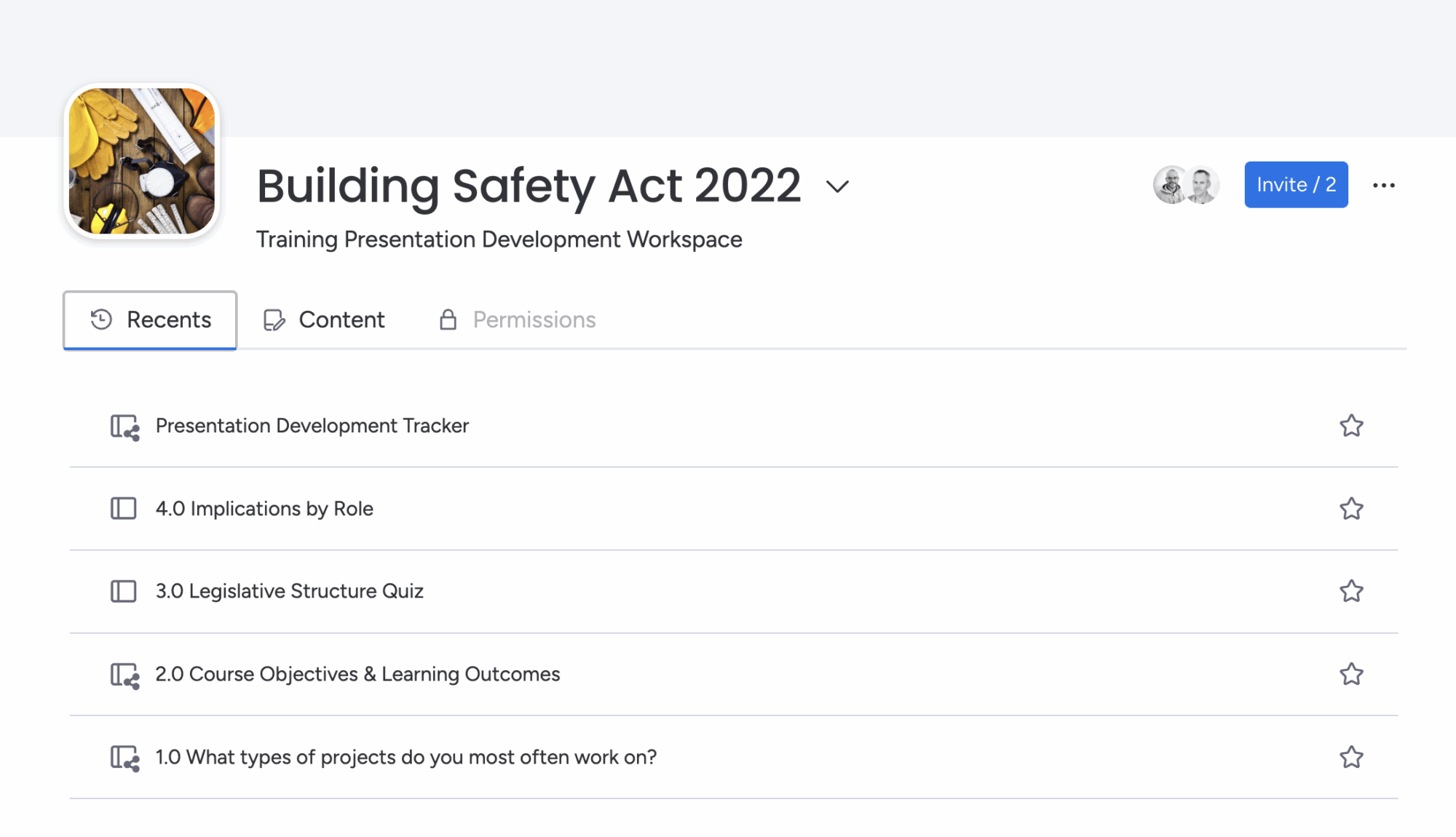Image resolution: width=1456 pixels, height=837 pixels.
Task: Star the 4.0 Implications by Role board
Action: pos(1351,509)
